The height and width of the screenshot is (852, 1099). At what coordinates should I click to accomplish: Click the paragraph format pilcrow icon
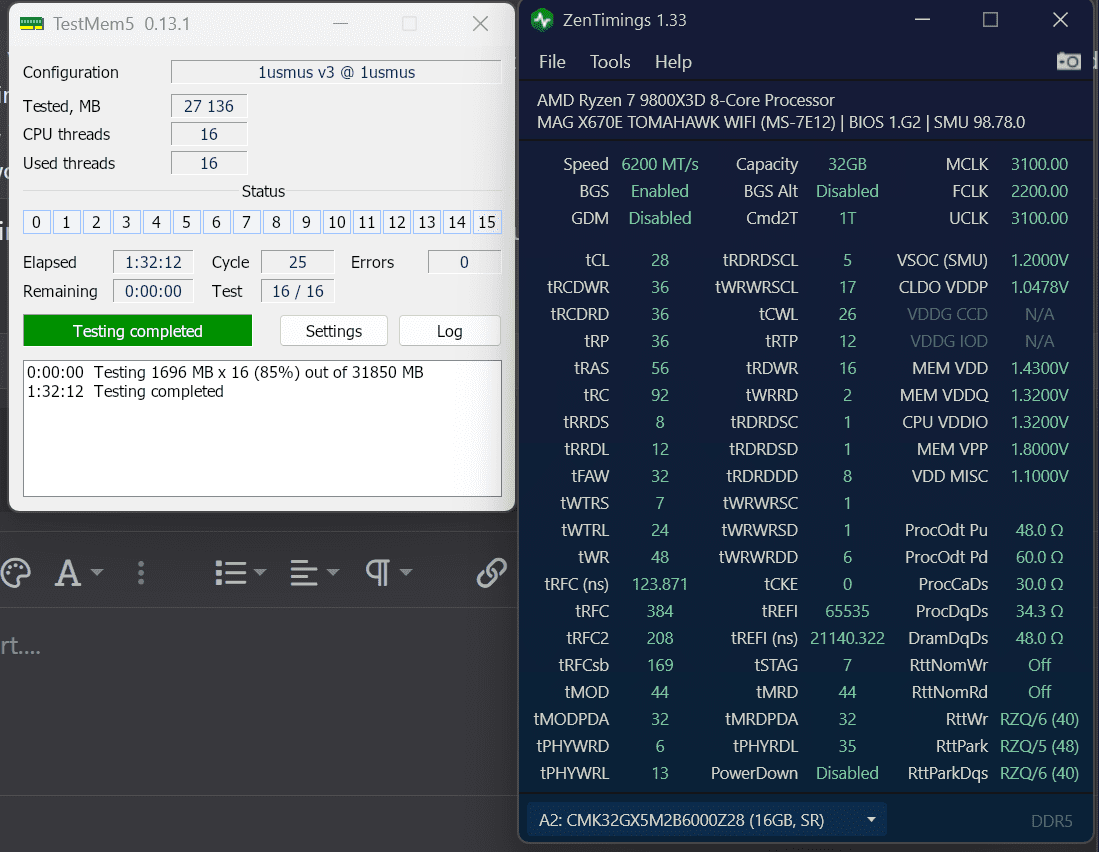pos(378,572)
